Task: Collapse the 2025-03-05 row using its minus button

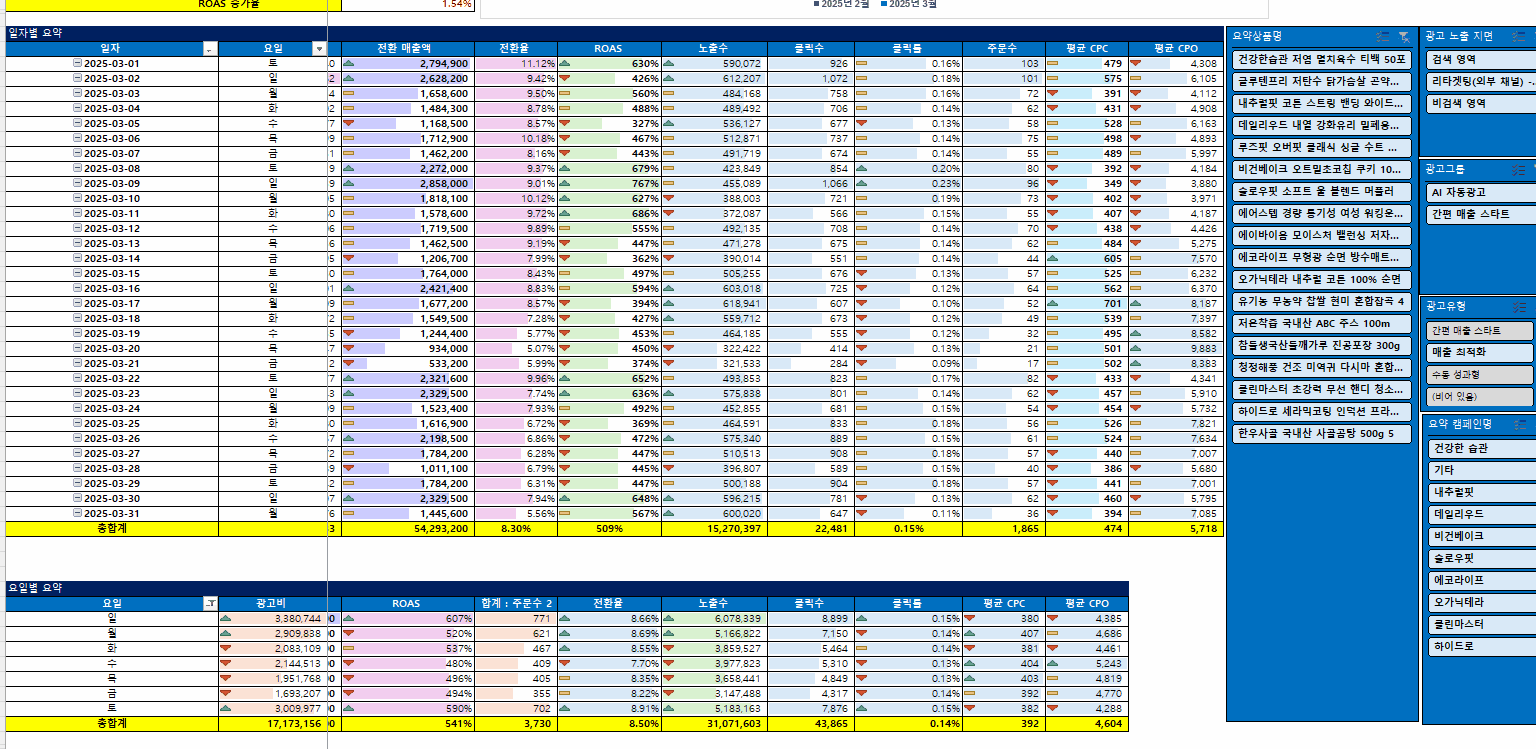Action: tap(77, 124)
